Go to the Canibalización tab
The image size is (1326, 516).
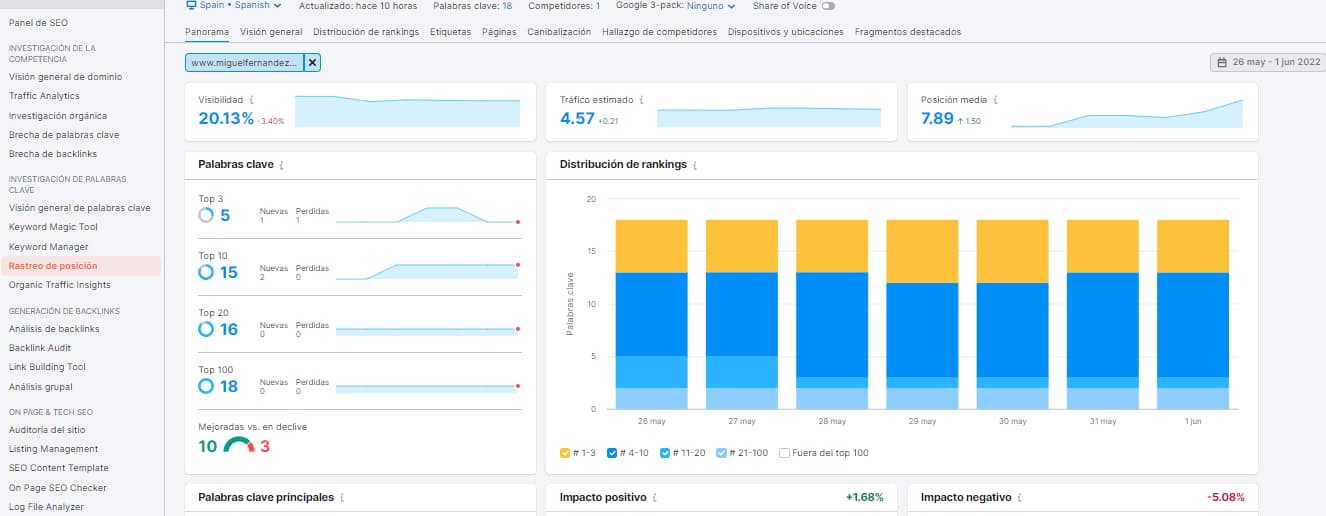coord(559,32)
